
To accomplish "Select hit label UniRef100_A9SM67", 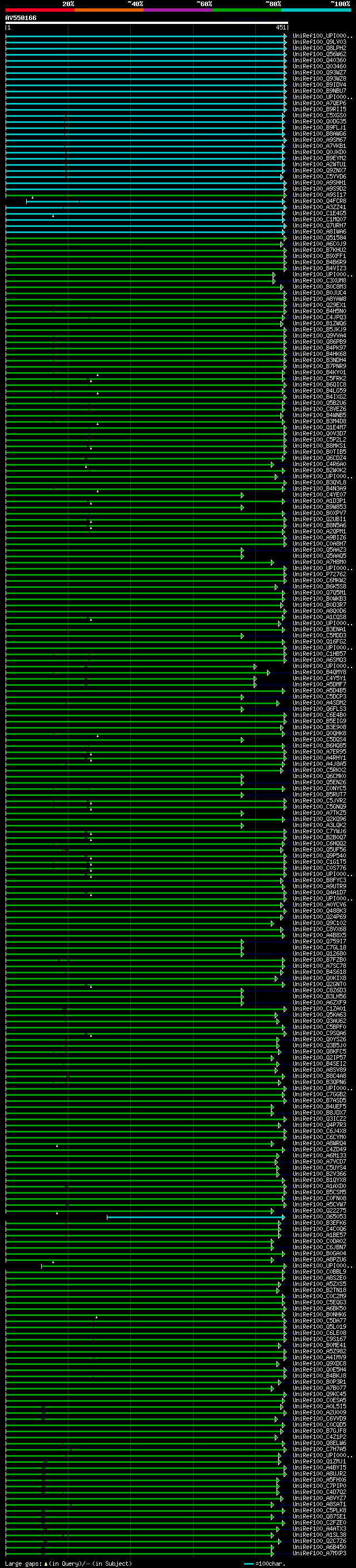I will [x=319, y=140].
